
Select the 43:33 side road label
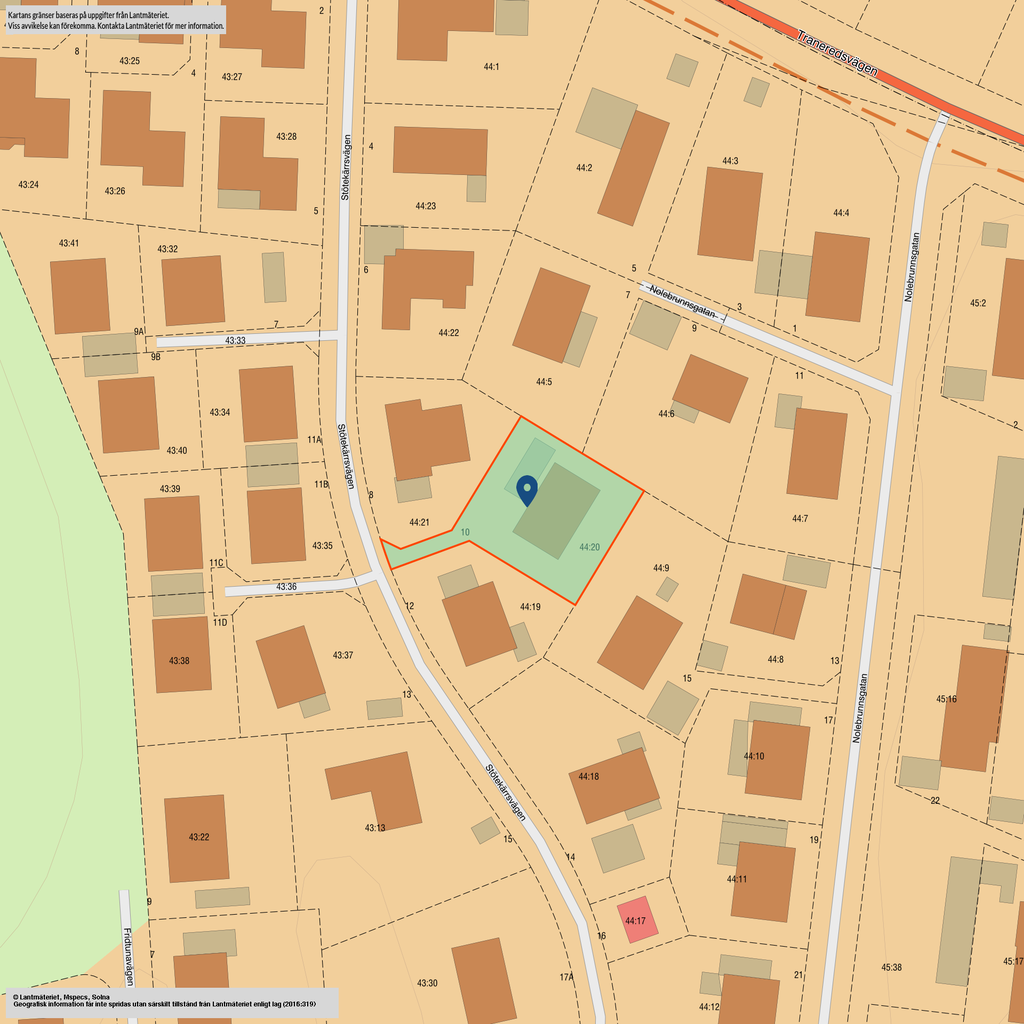[235, 340]
